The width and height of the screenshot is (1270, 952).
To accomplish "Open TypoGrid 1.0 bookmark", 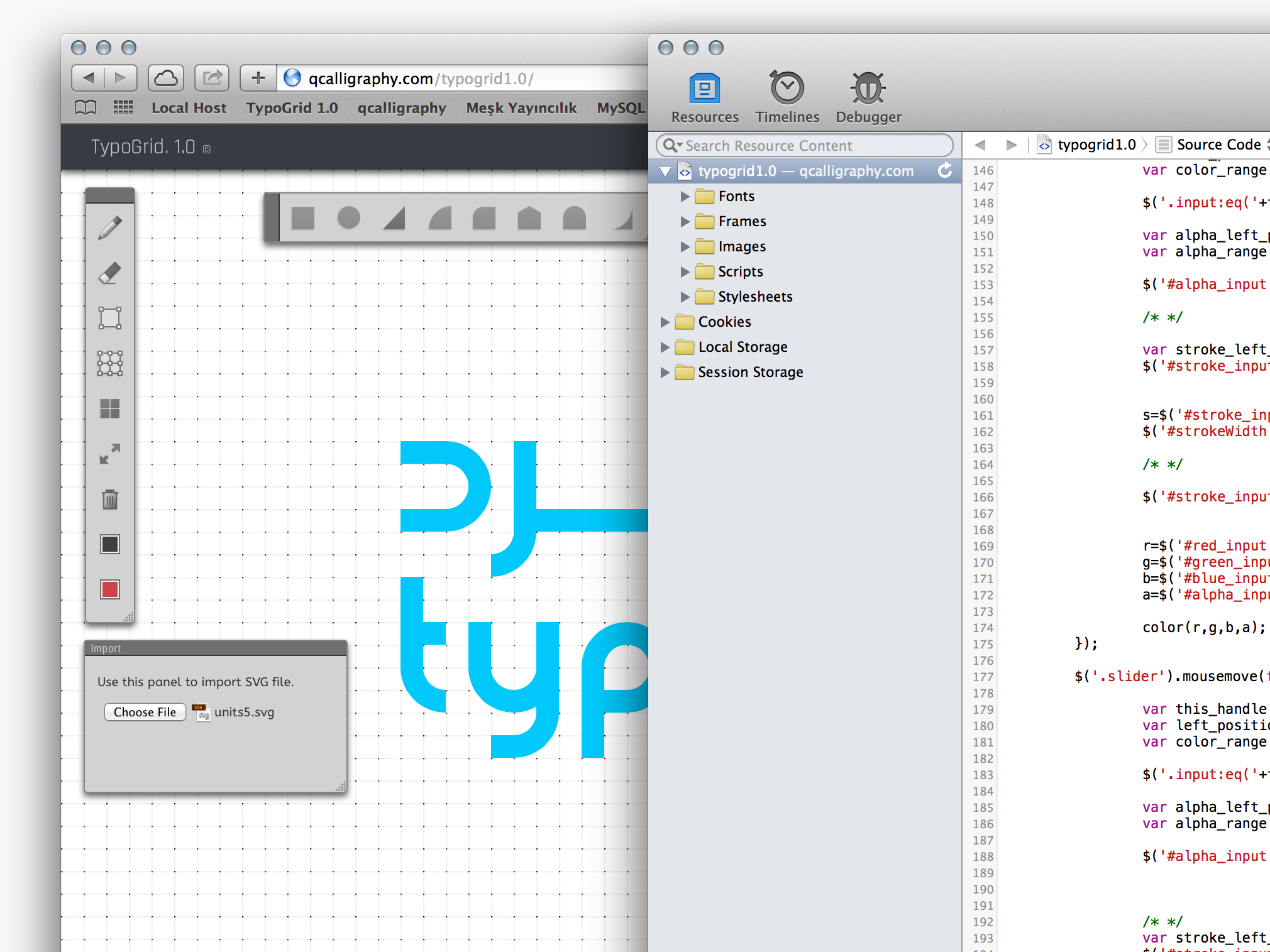I will [292, 108].
